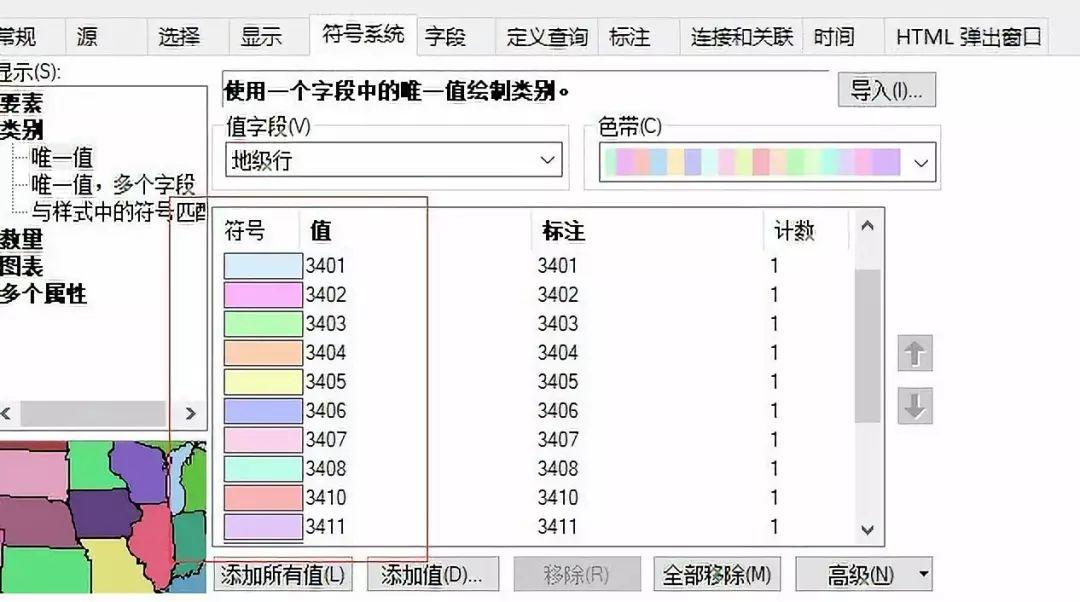This screenshot has width=1080, height=602.
Task: Switch to the 定义查询 tab
Action: pyautogui.click(x=548, y=36)
